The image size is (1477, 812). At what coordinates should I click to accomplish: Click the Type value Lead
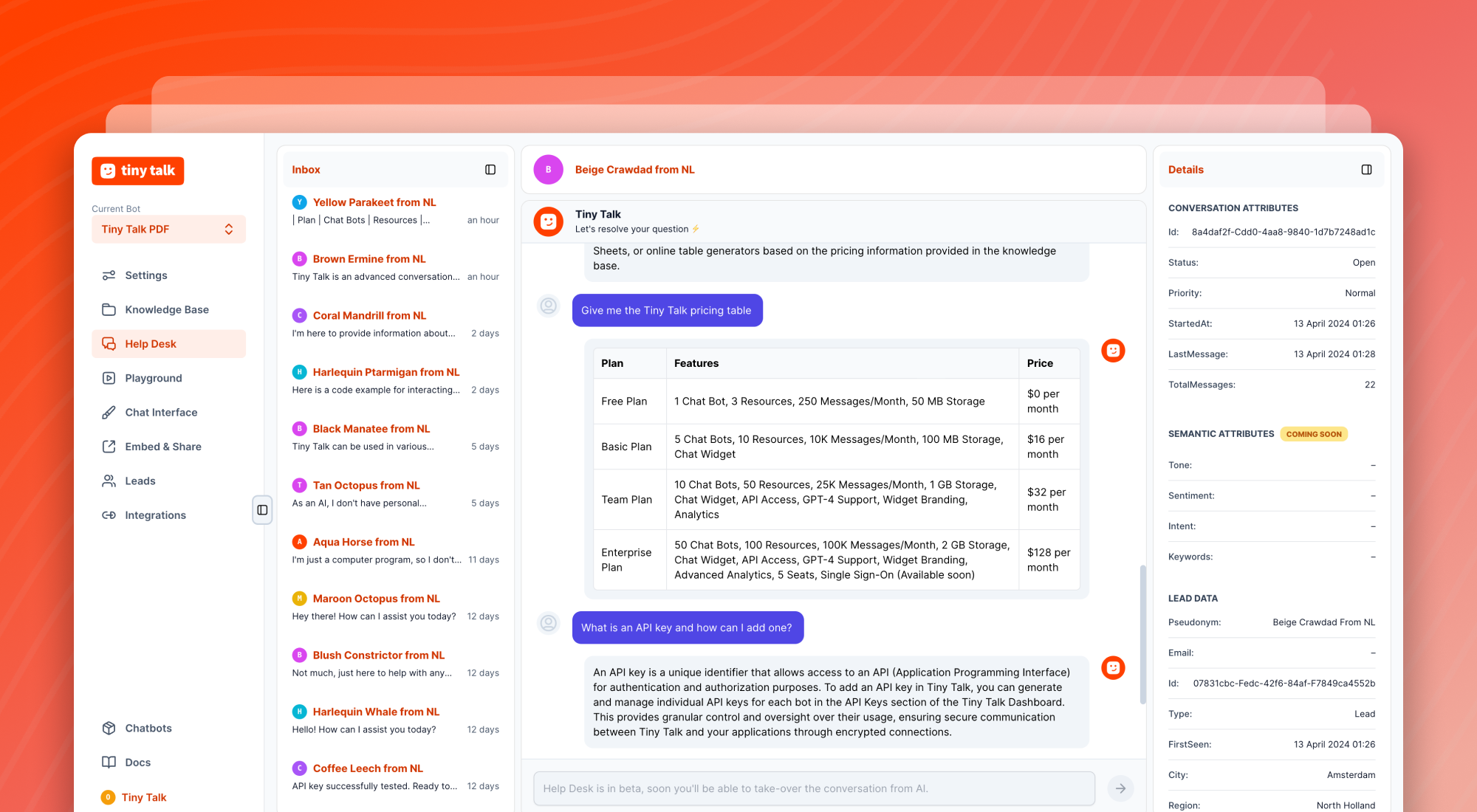click(1365, 715)
